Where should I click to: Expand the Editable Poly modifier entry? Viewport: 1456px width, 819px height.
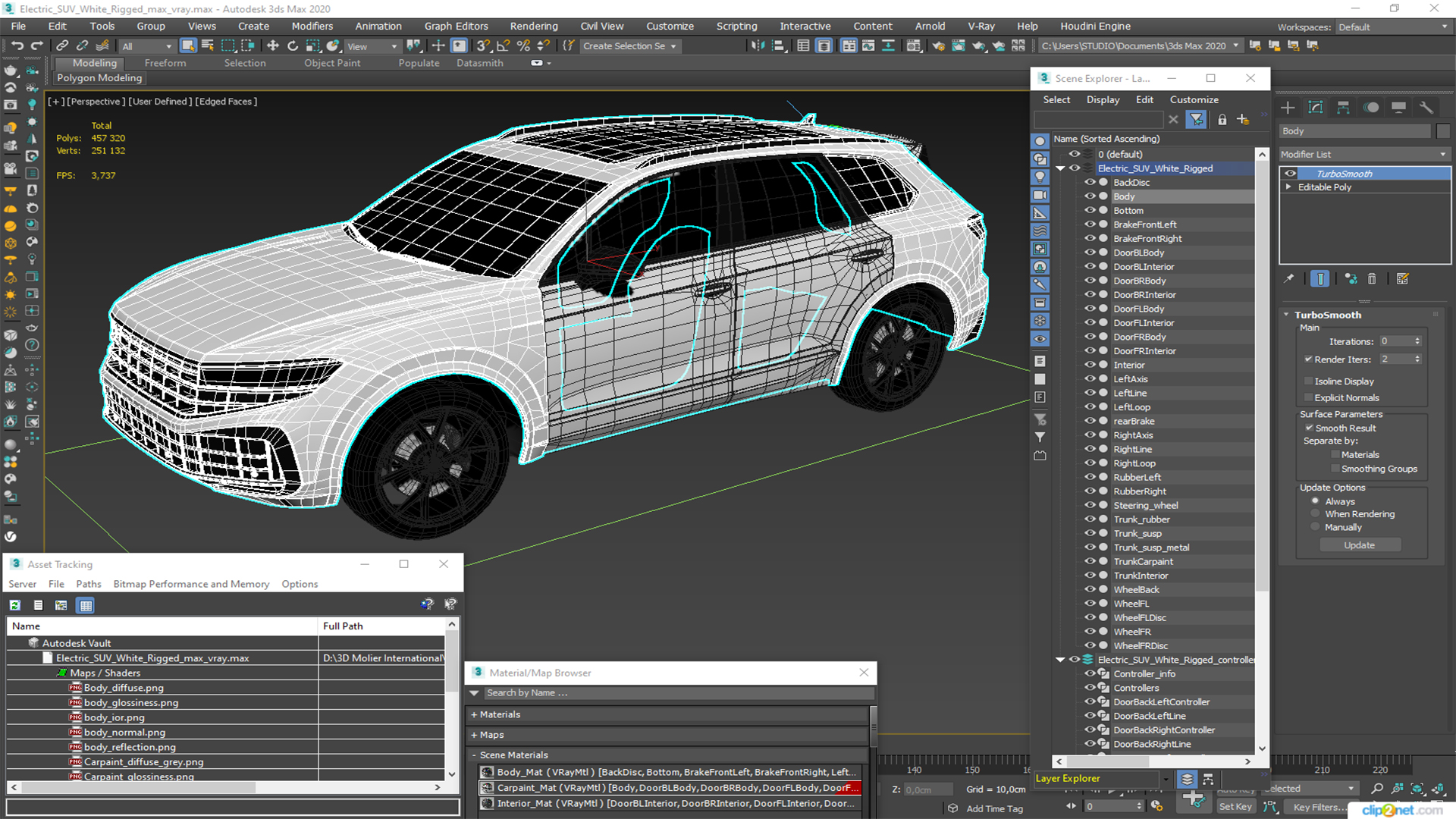(1288, 187)
